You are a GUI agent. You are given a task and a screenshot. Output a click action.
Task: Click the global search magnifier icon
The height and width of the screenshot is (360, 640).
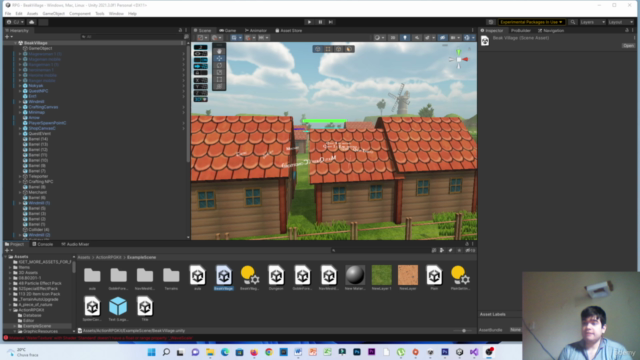point(573,22)
